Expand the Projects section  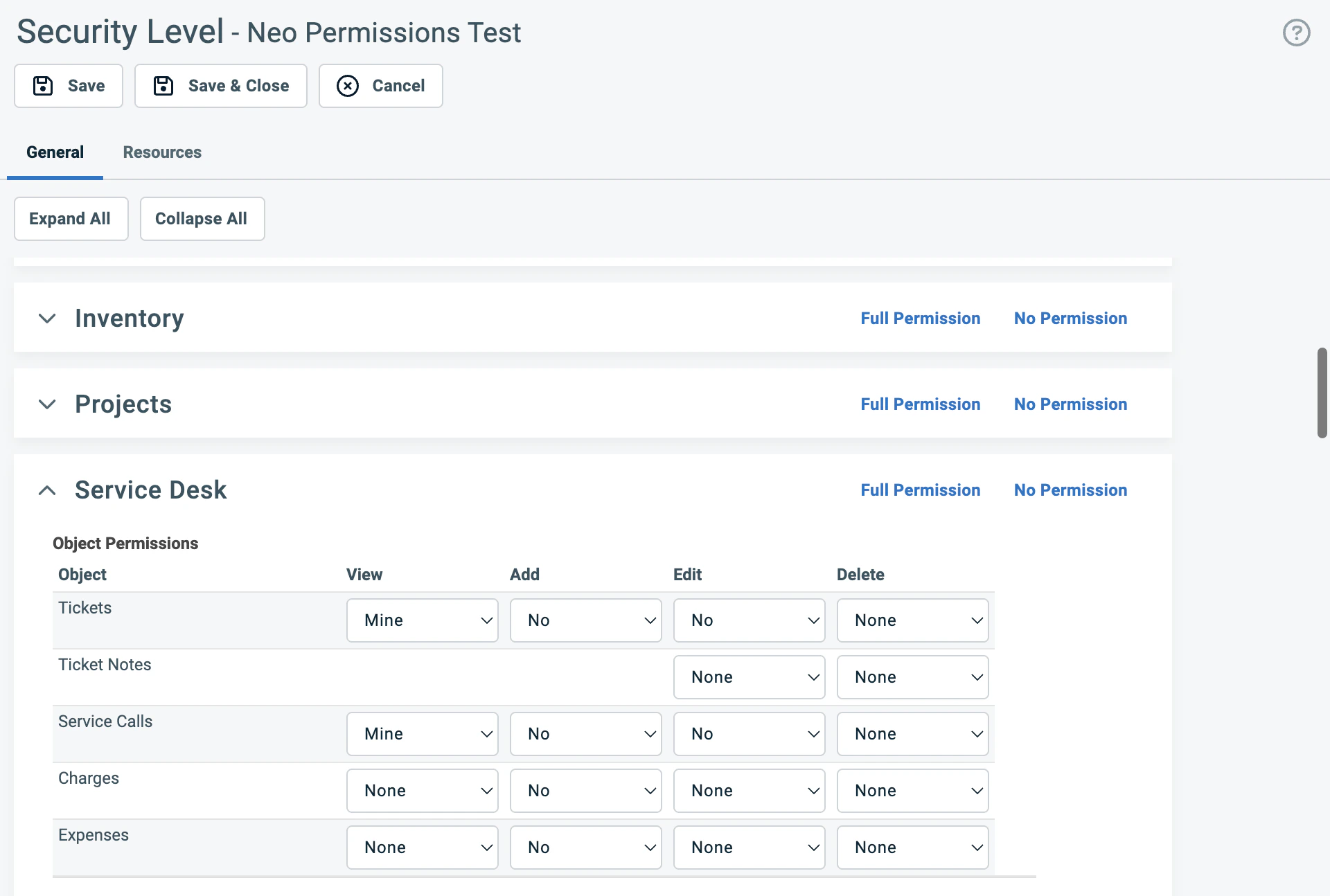(46, 404)
